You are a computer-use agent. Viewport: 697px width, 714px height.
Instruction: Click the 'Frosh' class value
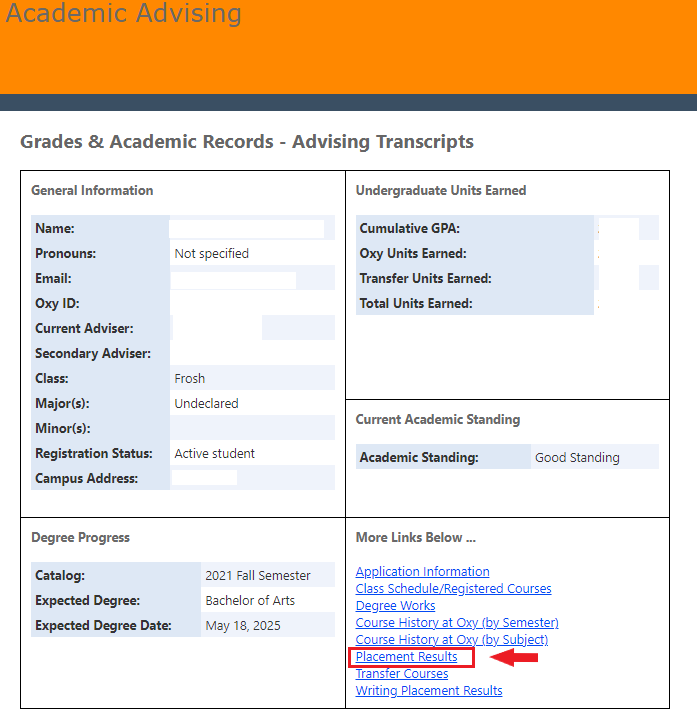[x=189, y=378]
